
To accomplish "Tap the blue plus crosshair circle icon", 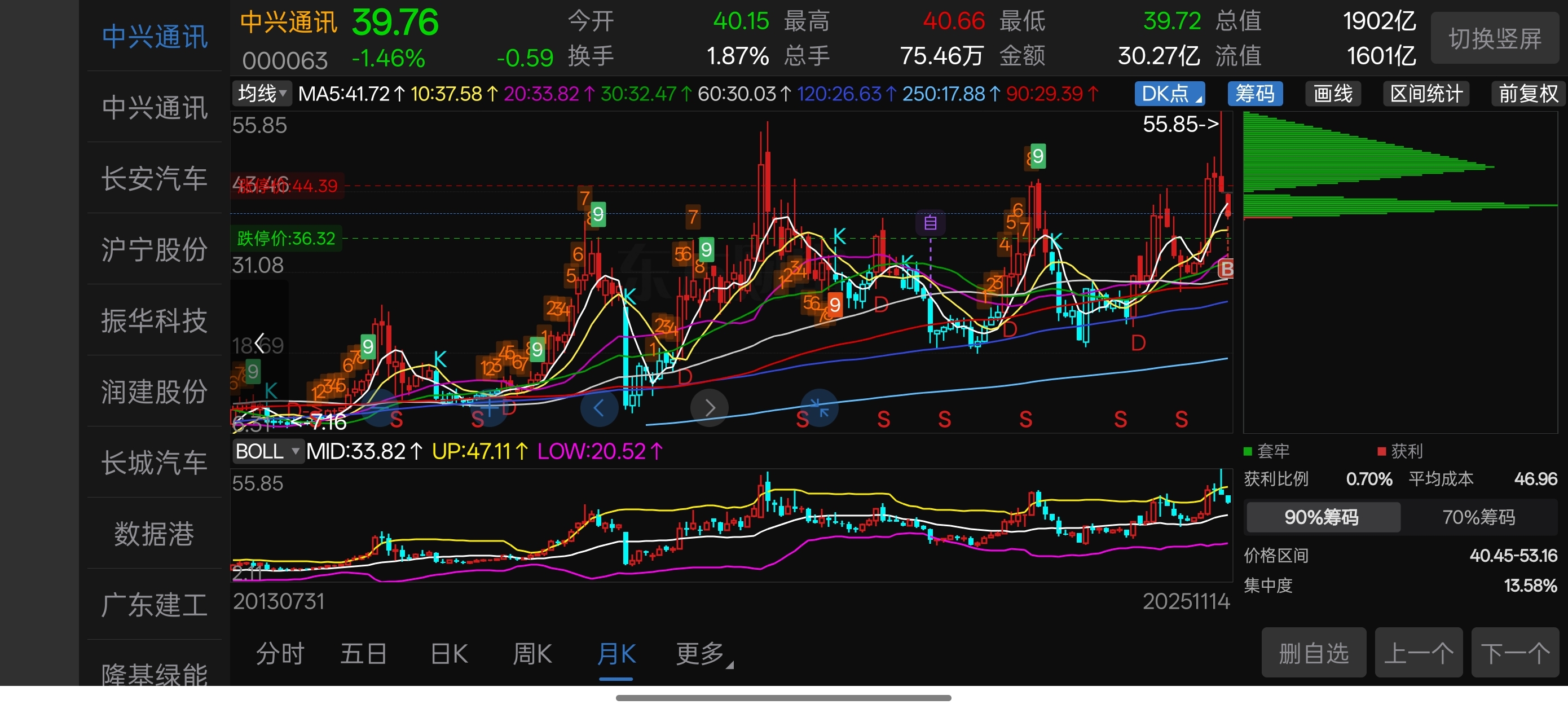I will point(489,408).
